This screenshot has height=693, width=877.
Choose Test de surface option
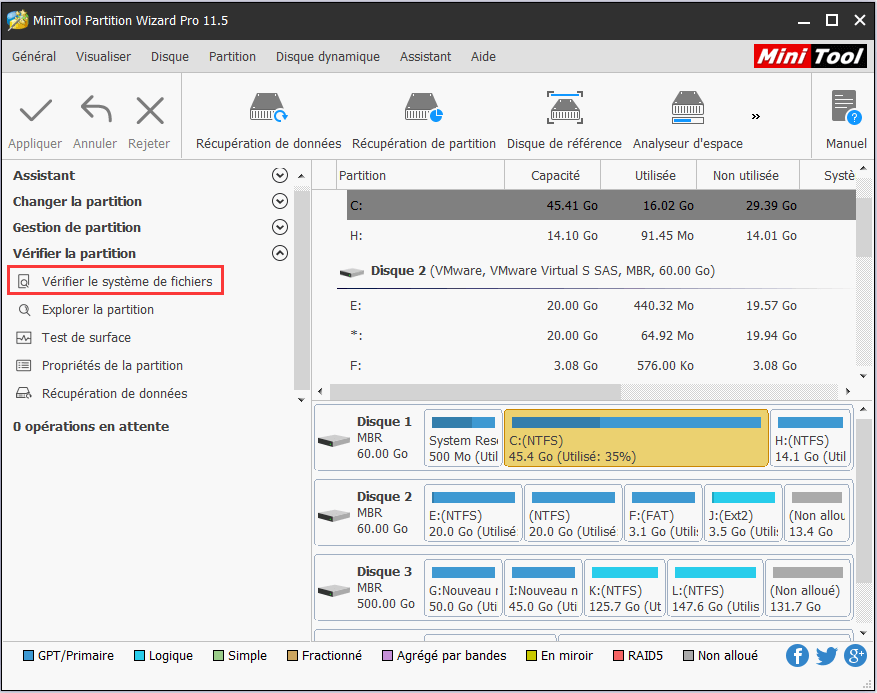coord(86,337)
